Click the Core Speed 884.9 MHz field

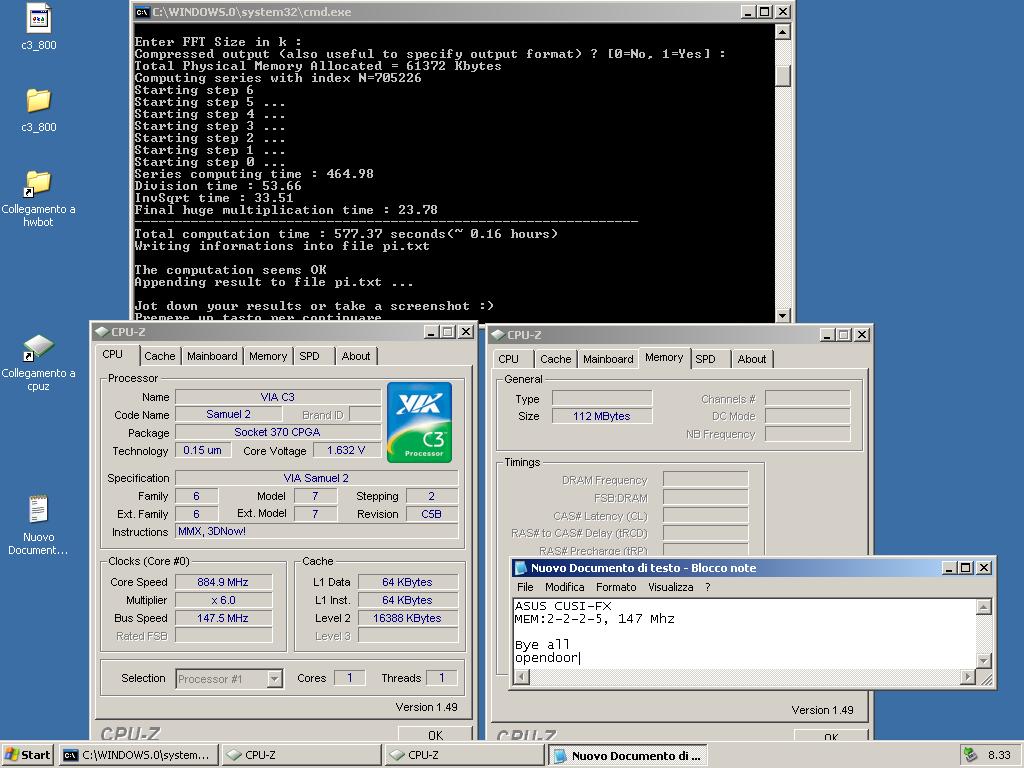coord(223,582)
